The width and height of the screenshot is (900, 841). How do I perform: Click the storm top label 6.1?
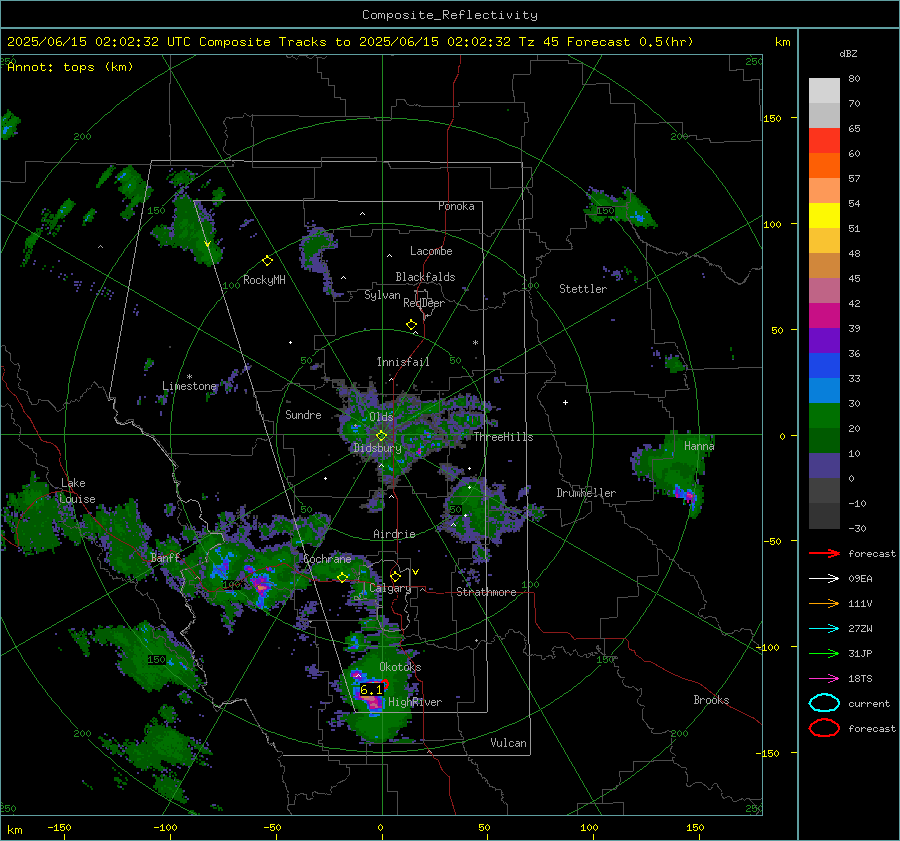pyautogui.click(x=371, y=689)
